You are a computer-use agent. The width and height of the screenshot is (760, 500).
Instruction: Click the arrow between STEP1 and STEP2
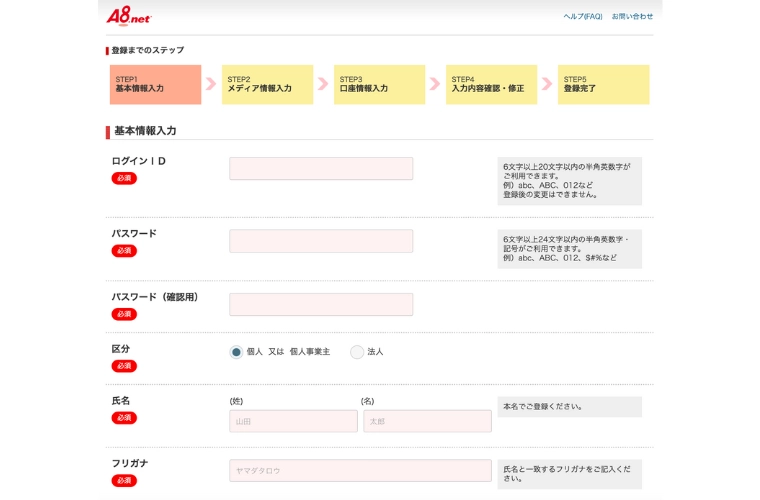tap(211, 84)
